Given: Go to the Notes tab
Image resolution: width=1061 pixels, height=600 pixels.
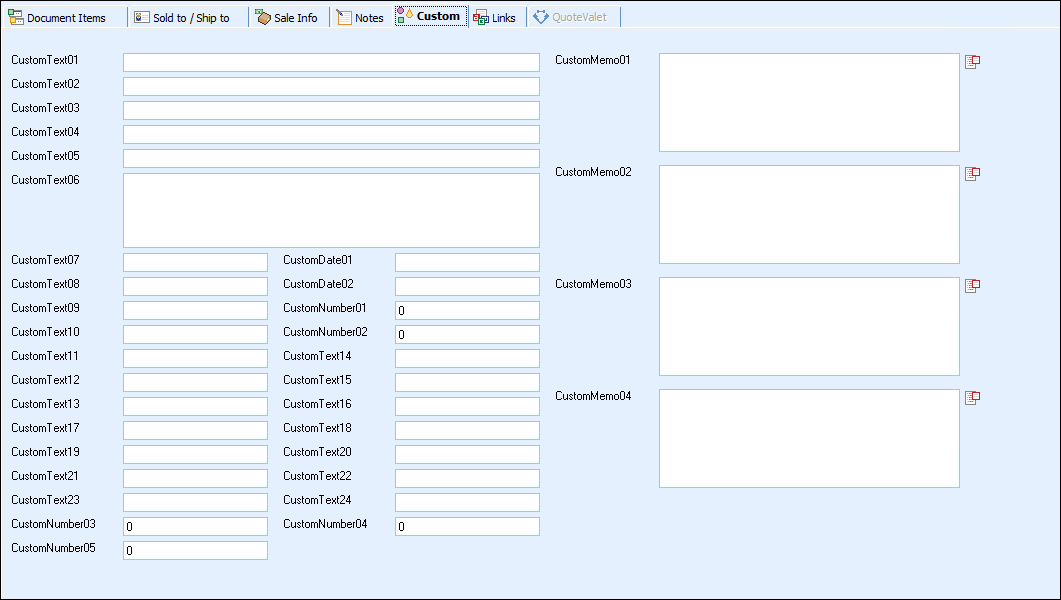Looking at the screenshot, I should (360, 18).
